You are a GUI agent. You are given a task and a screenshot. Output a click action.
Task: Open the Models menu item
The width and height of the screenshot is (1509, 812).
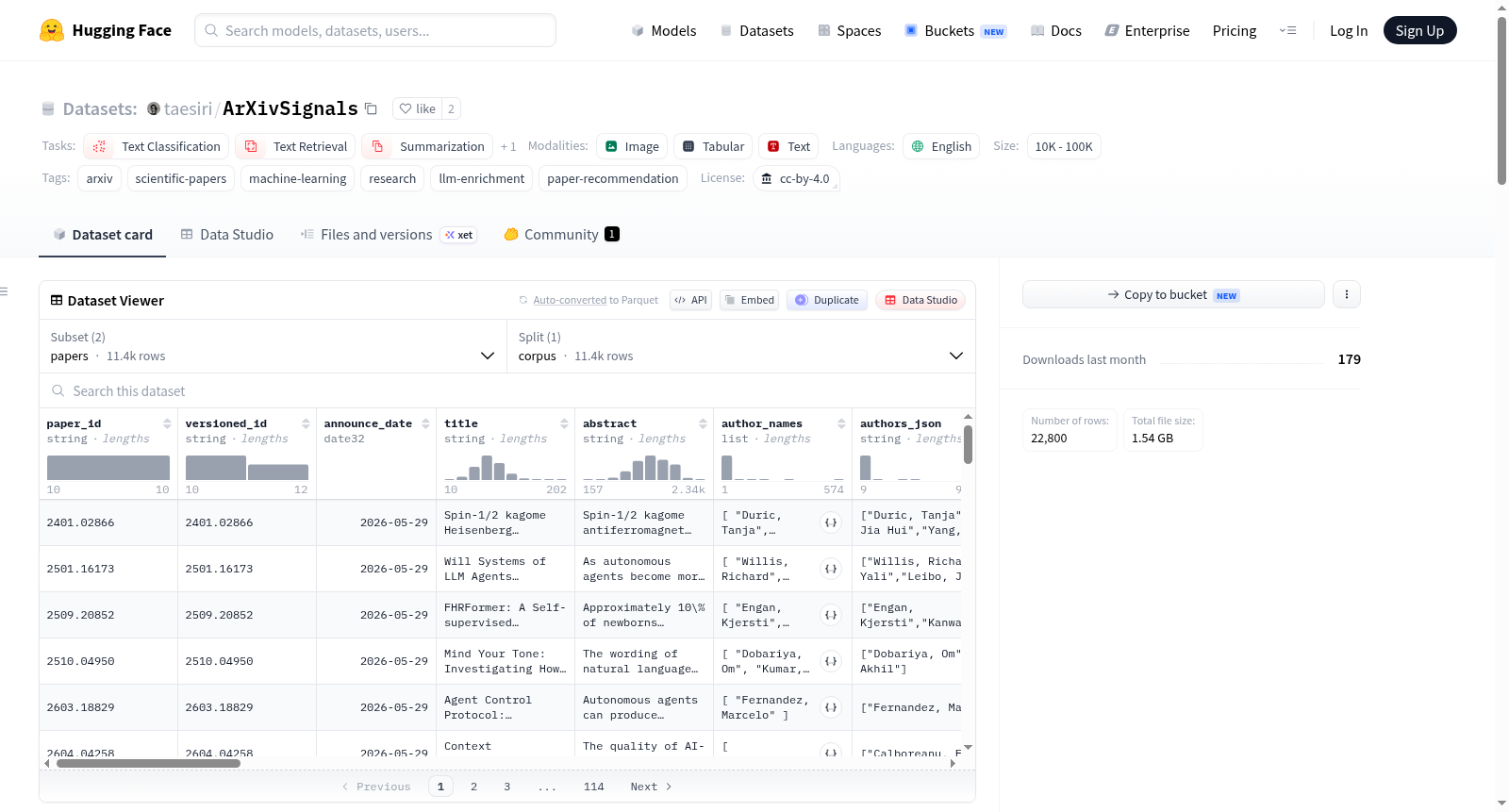(663, 30)
